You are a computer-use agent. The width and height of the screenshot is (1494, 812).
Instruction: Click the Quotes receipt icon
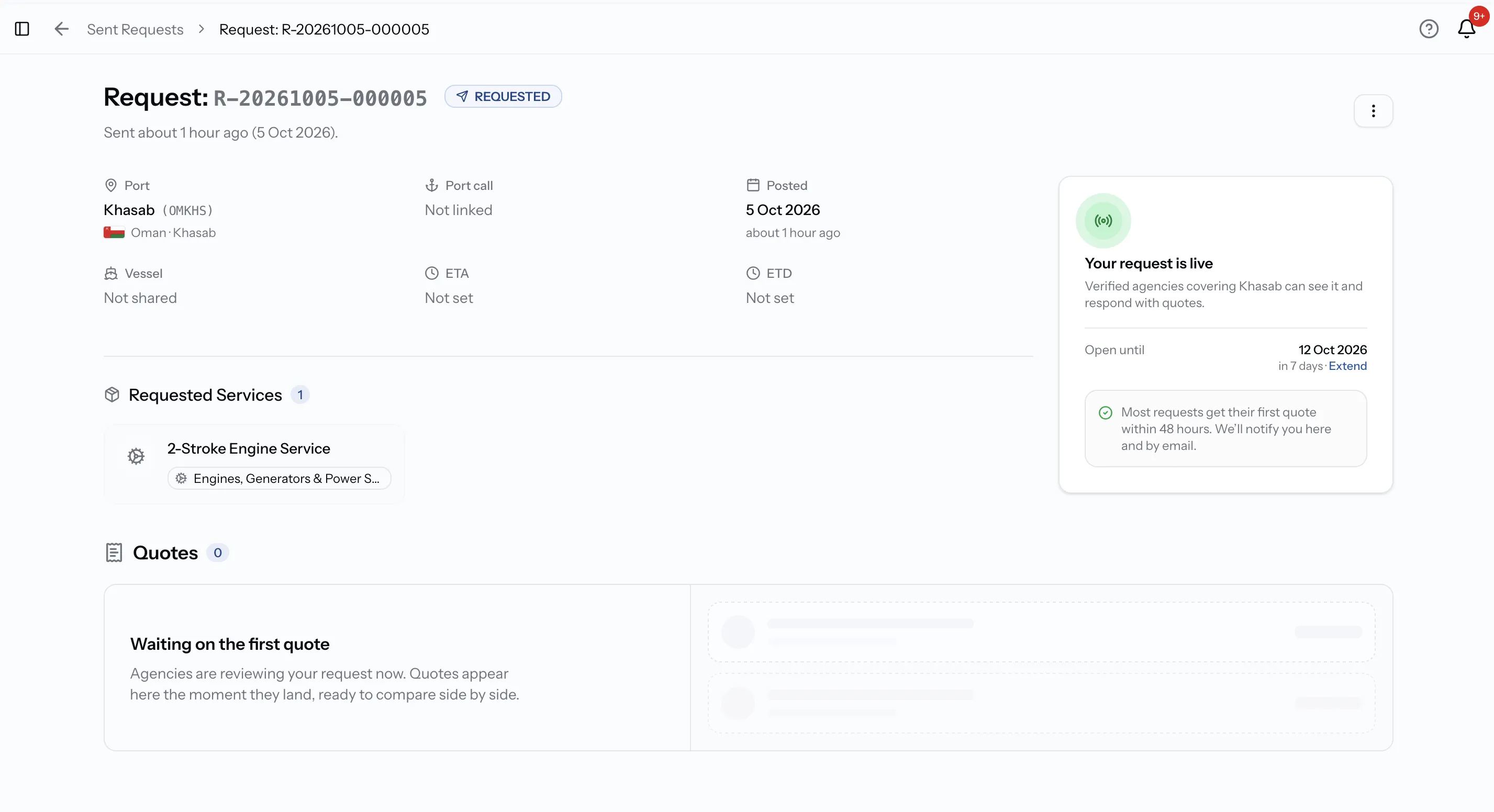[x=114, y=552]
